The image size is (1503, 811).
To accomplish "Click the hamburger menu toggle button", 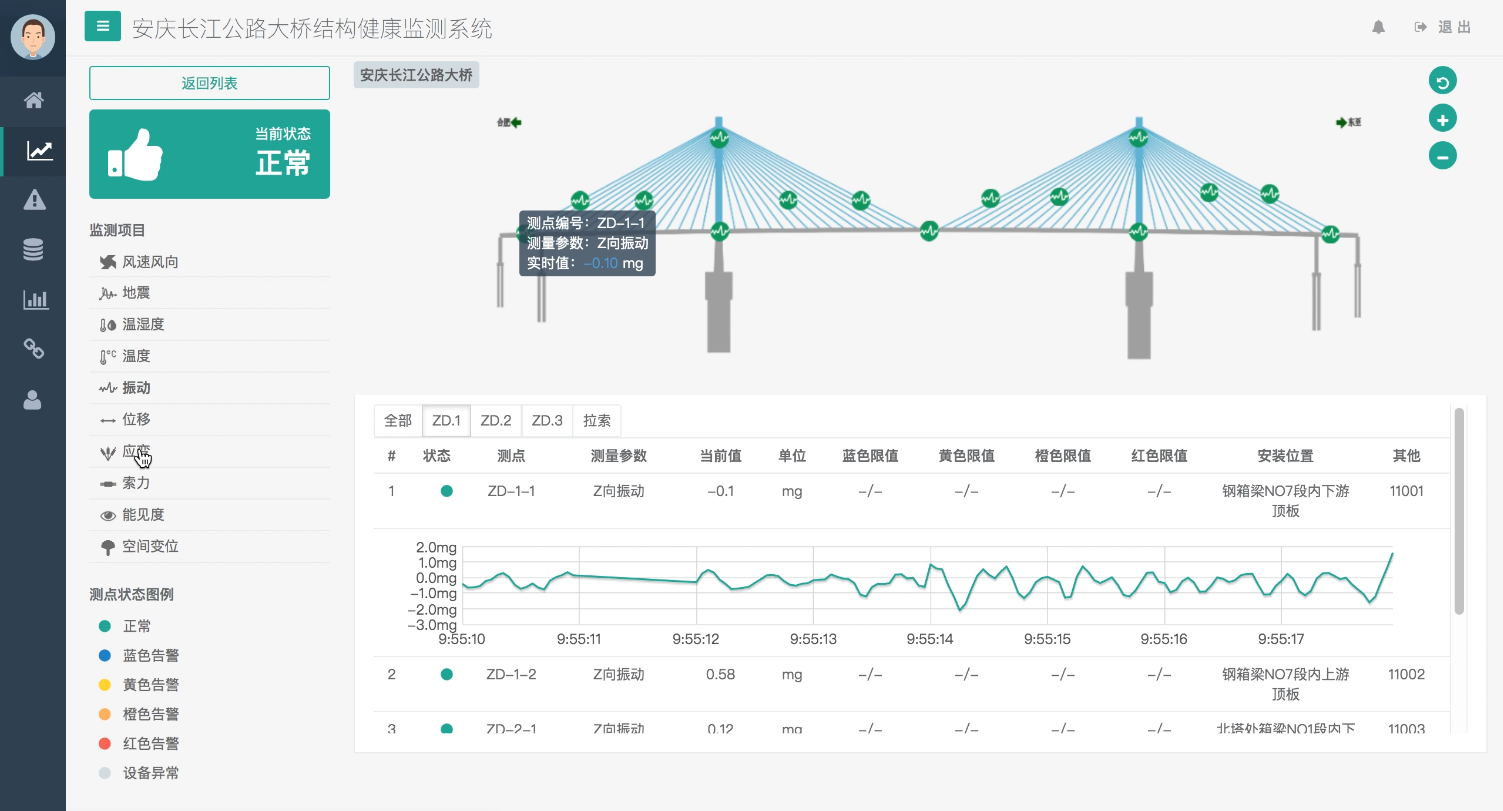I will [102, 27].
